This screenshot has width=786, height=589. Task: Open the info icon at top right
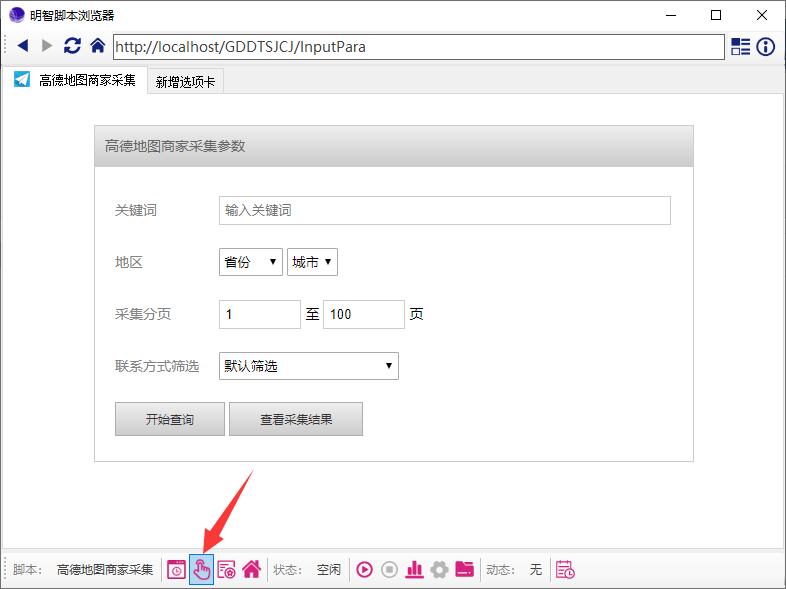765,47
